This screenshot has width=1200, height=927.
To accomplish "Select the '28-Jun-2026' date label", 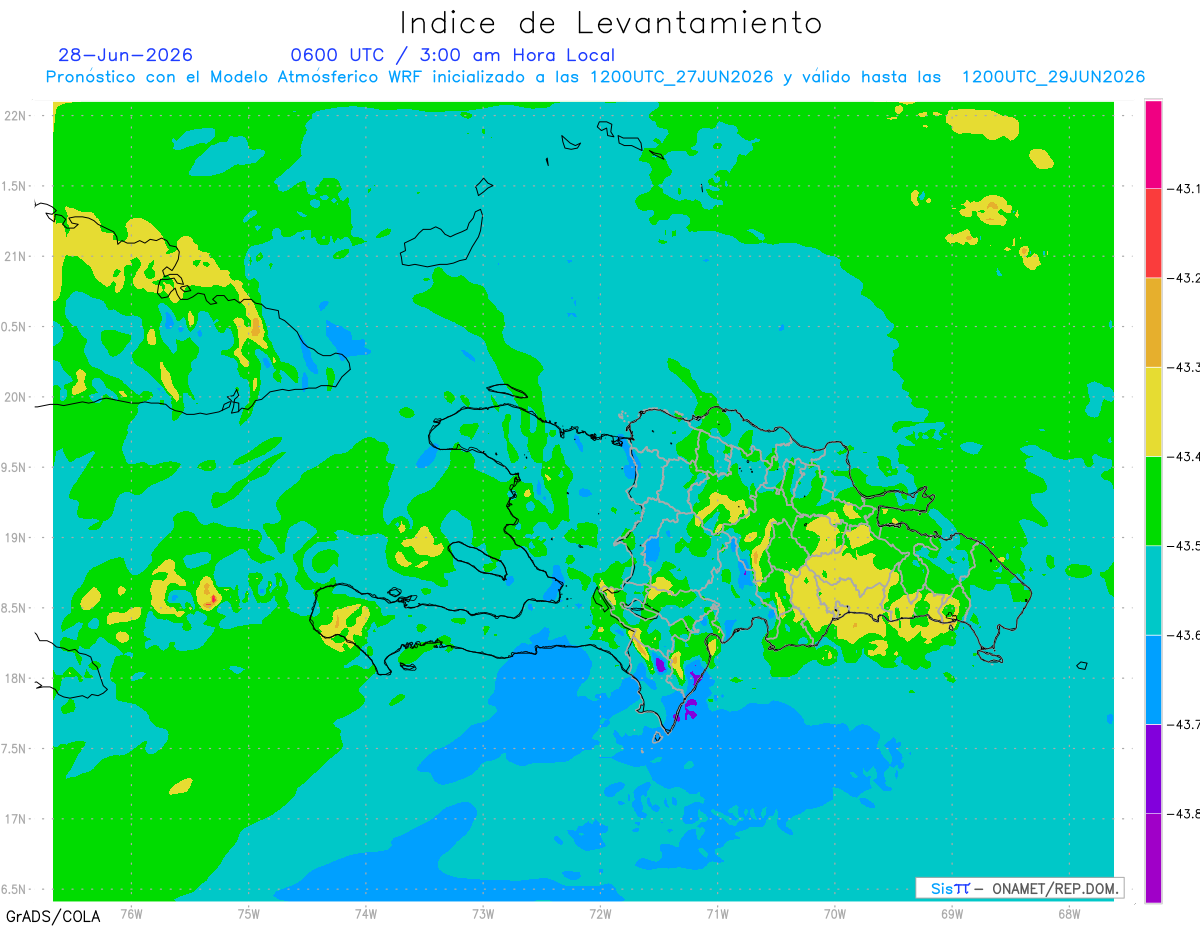I will 126,55.
